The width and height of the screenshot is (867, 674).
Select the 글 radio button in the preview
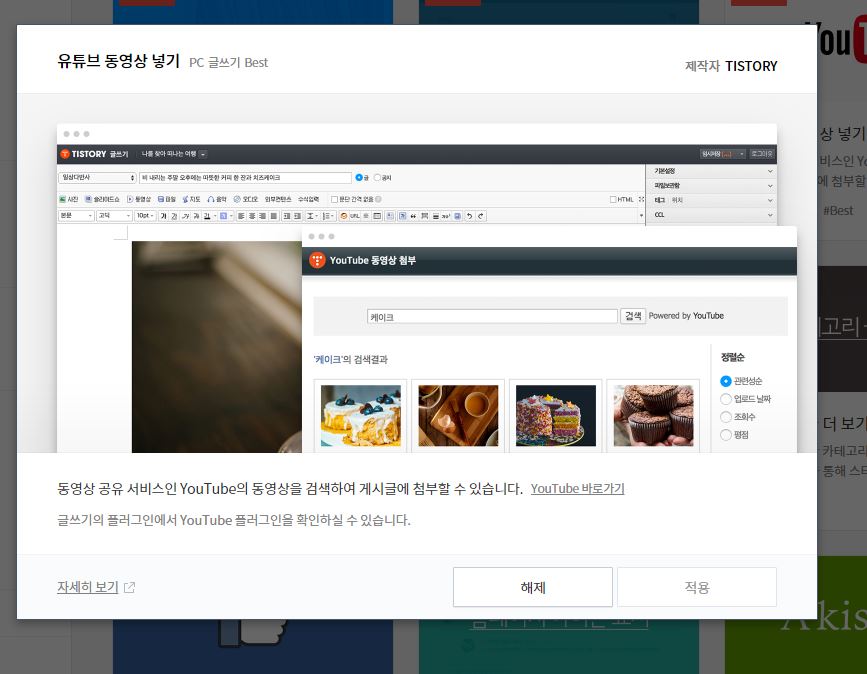click(359, 177)
